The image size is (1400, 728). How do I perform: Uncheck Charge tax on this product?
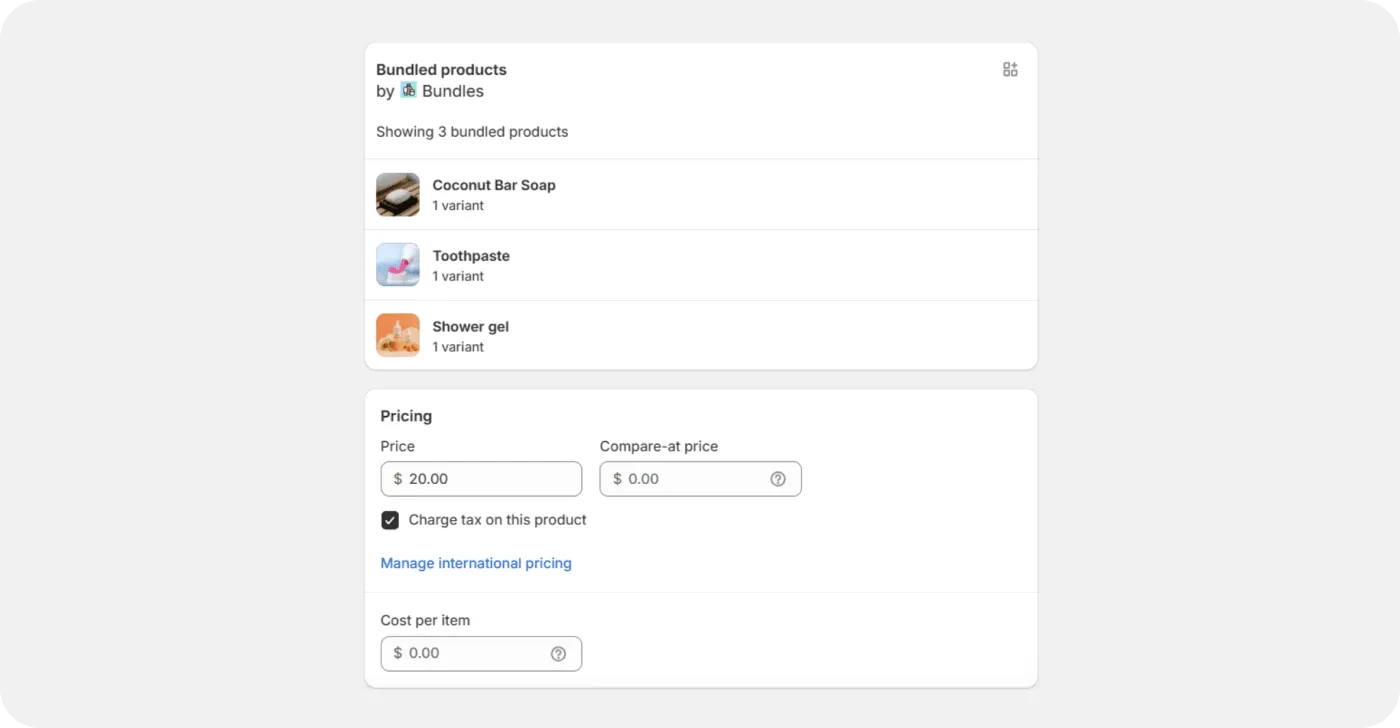(390, 520)
